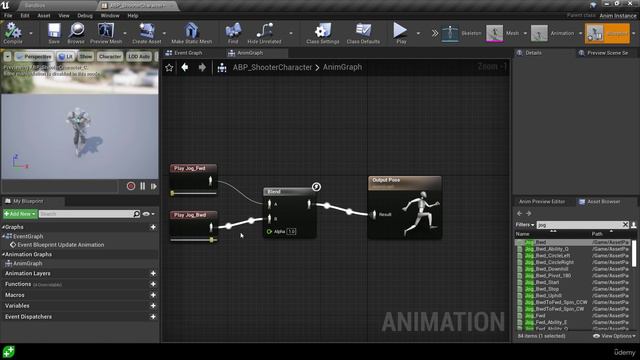Click the LOD Auto button
The height and width of the screenshot is (360, 640).
[139, 56]
